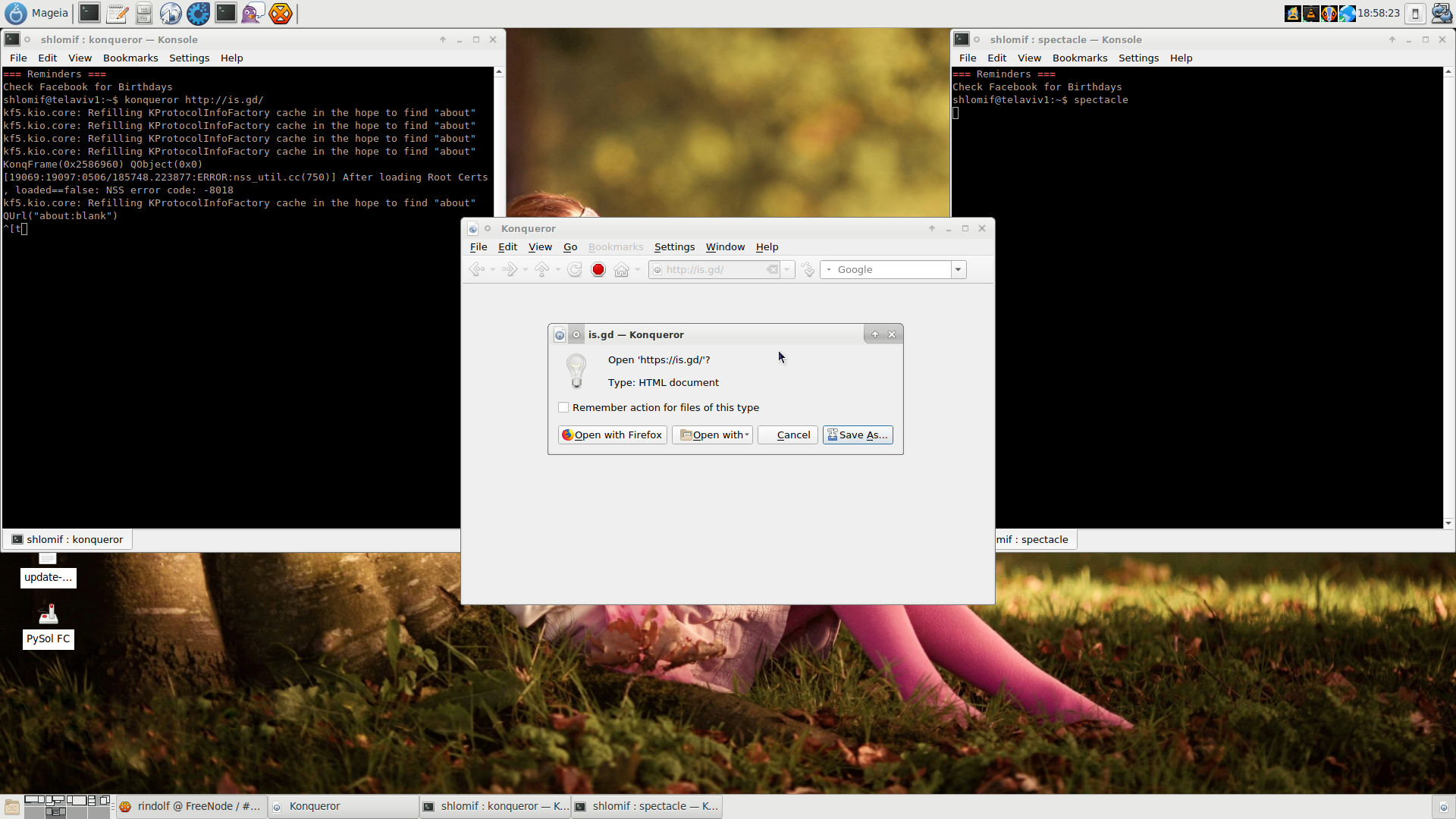This screenshot has height=819, width=1456.
Task: Open Konqueror File menu
Action: point(479,246)
